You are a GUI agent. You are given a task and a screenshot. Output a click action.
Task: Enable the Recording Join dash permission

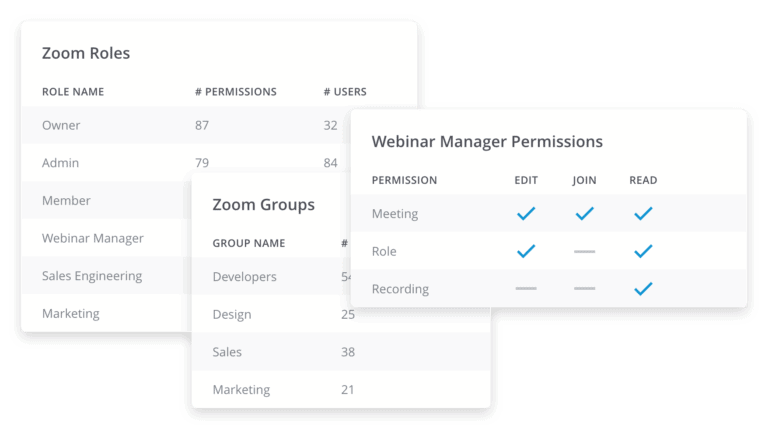[x=584, y=288]
